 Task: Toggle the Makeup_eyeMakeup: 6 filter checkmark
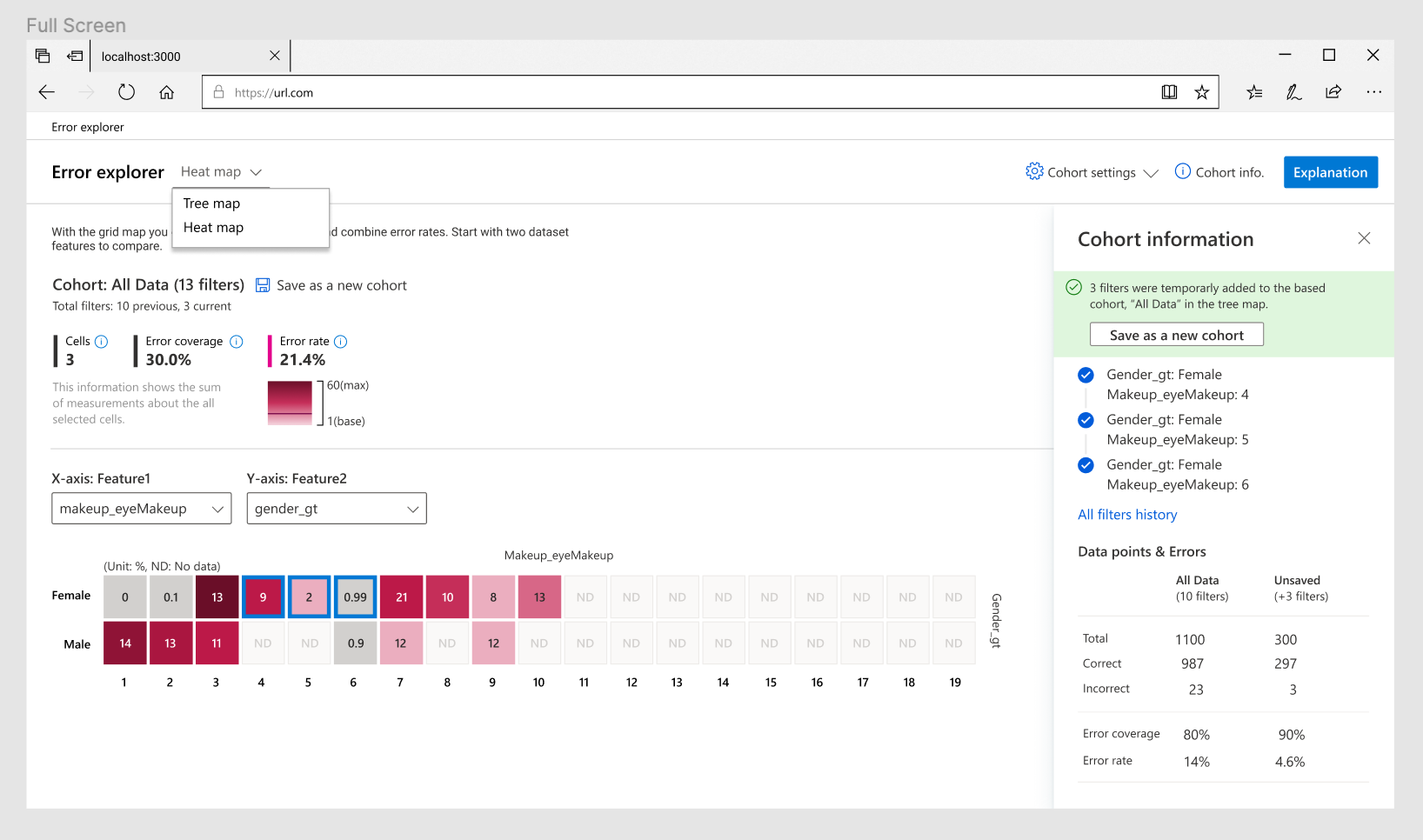(1086, 465)
